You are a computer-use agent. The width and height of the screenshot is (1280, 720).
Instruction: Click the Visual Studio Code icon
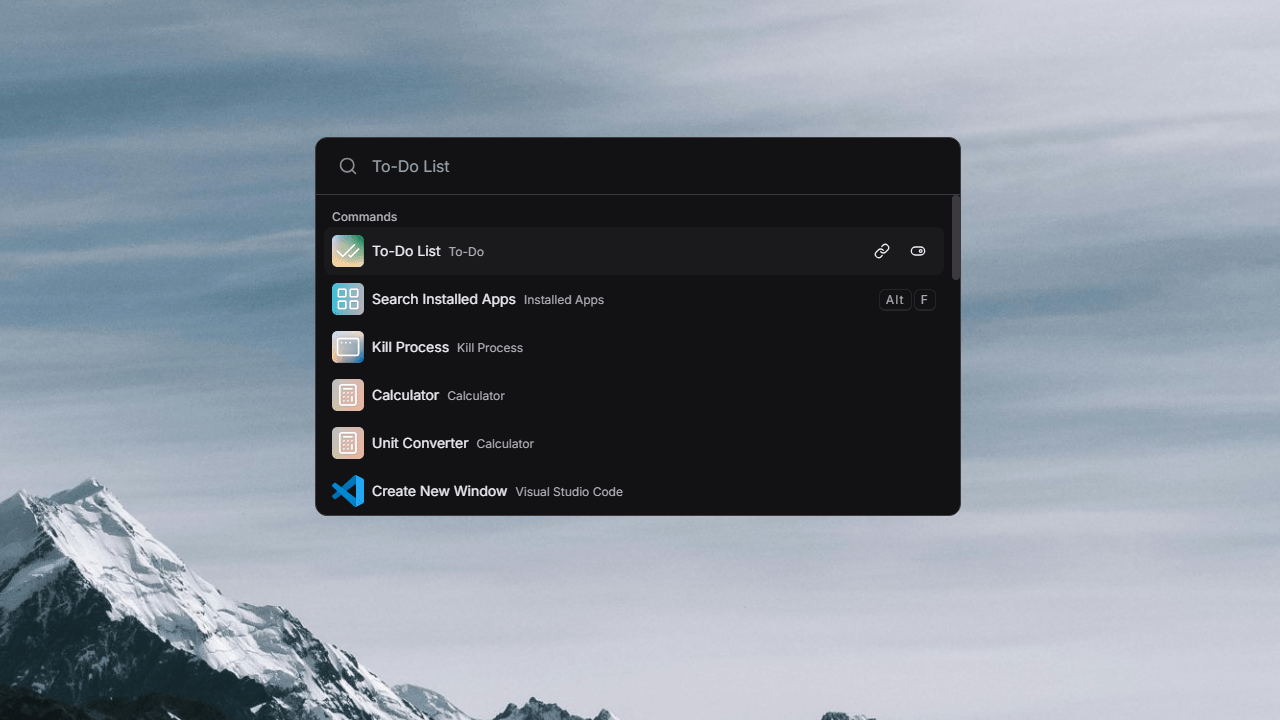pyautogui.click(x=347, y=491)
